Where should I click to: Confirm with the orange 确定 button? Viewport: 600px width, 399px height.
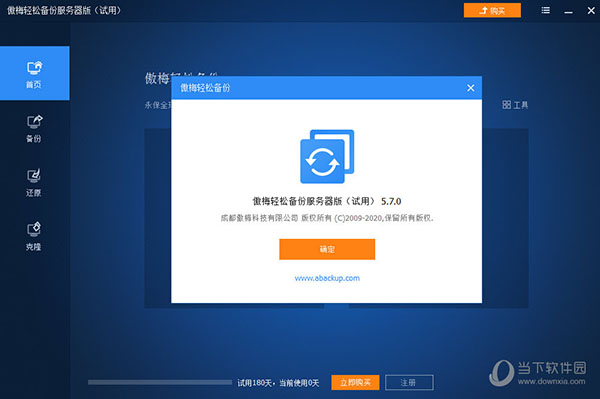tap(327, 249)
